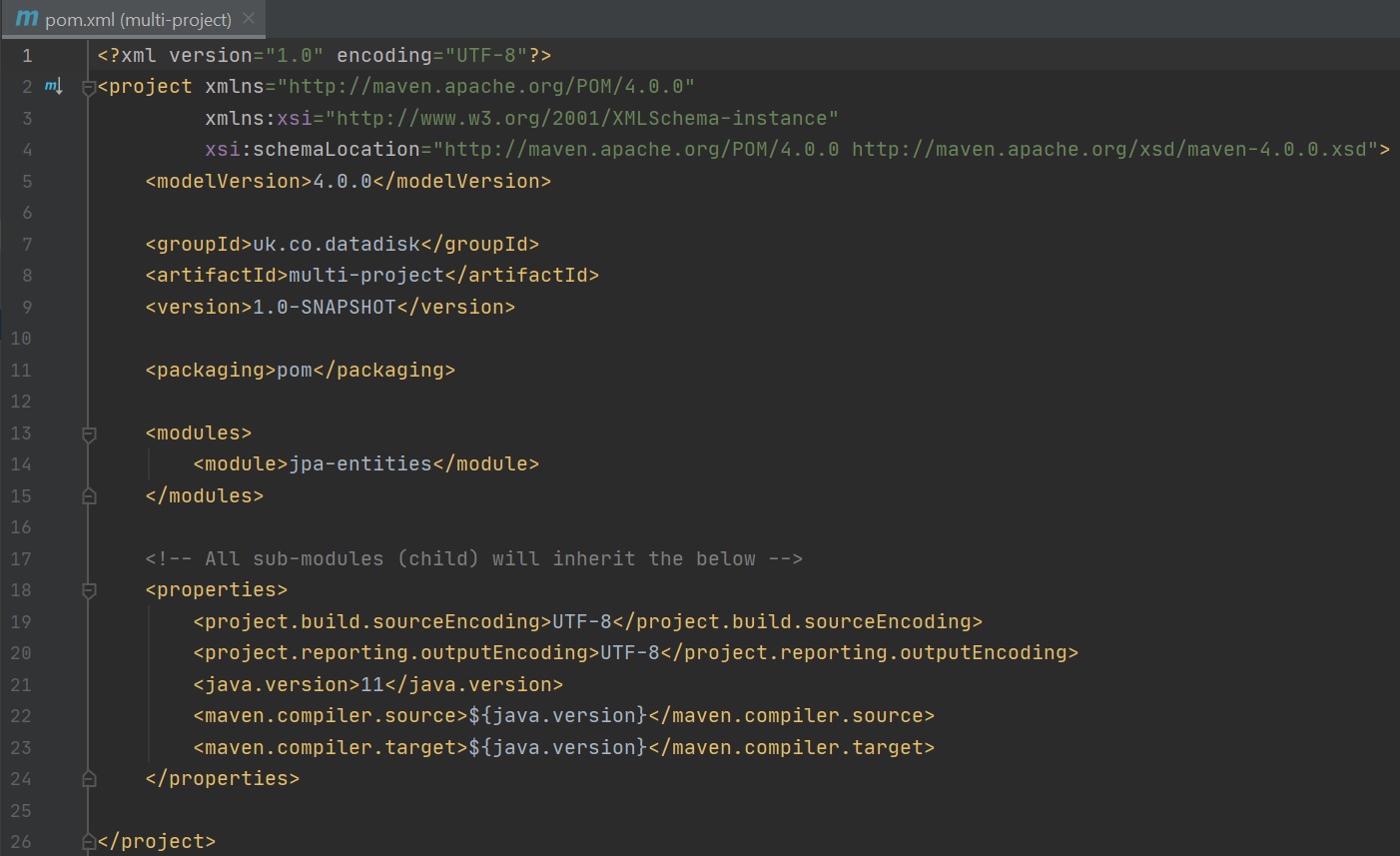Viewport: 1400px width, 856px height.
Task: Click the fold end marker at closing project tag
Action: [89, 842]
